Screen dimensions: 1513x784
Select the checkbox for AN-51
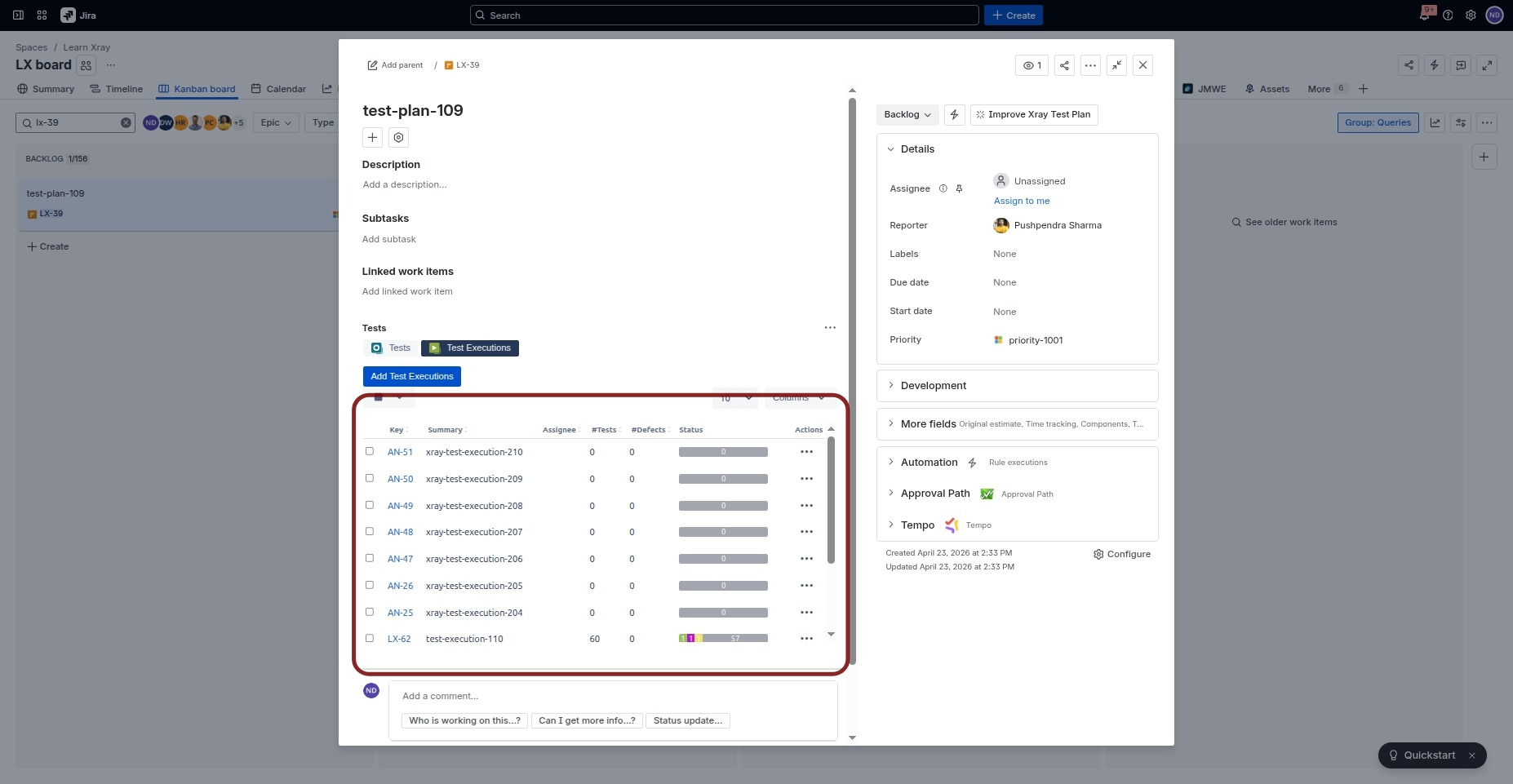370,451
